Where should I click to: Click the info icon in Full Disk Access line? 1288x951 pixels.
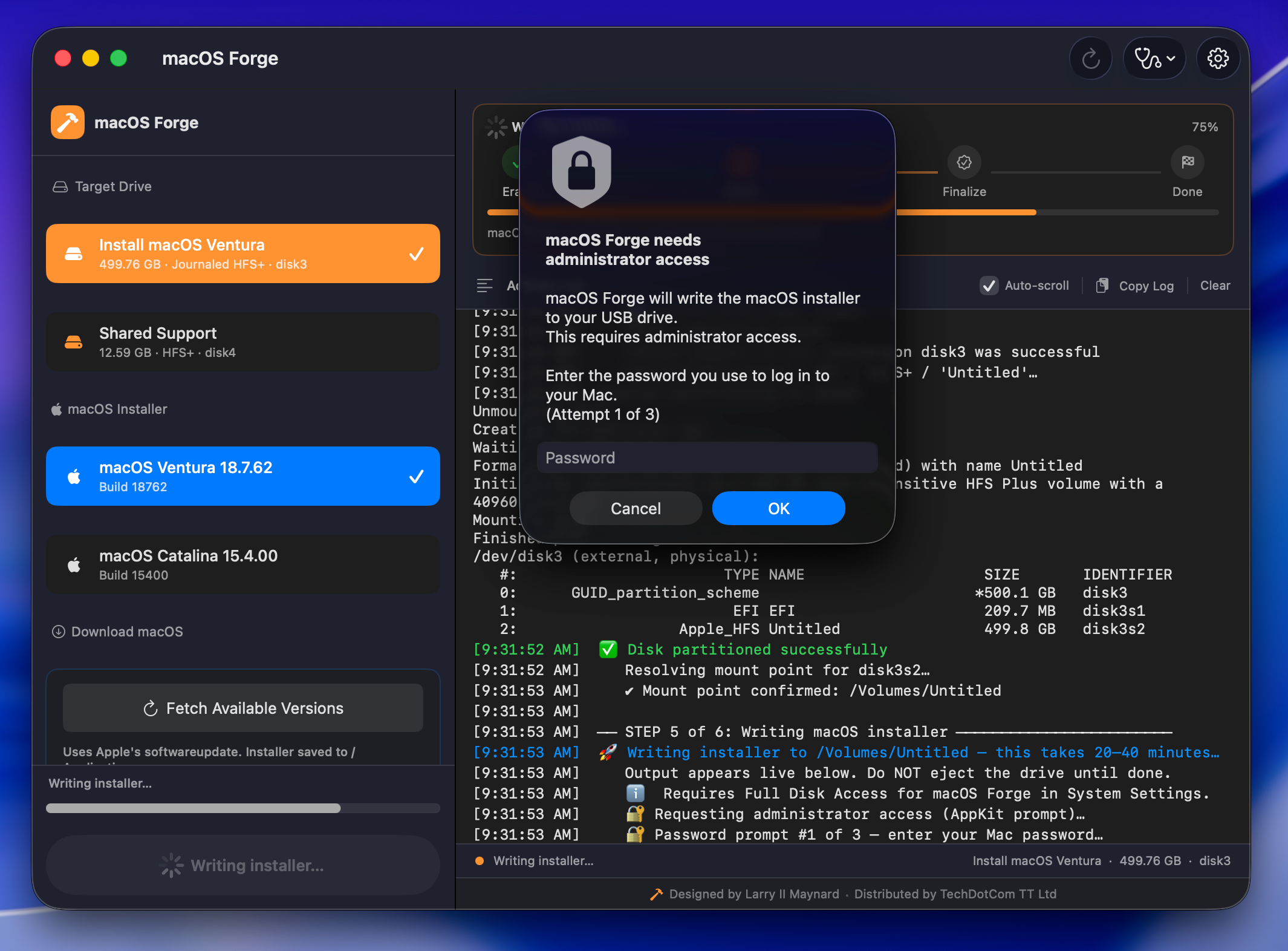point(635,793)
